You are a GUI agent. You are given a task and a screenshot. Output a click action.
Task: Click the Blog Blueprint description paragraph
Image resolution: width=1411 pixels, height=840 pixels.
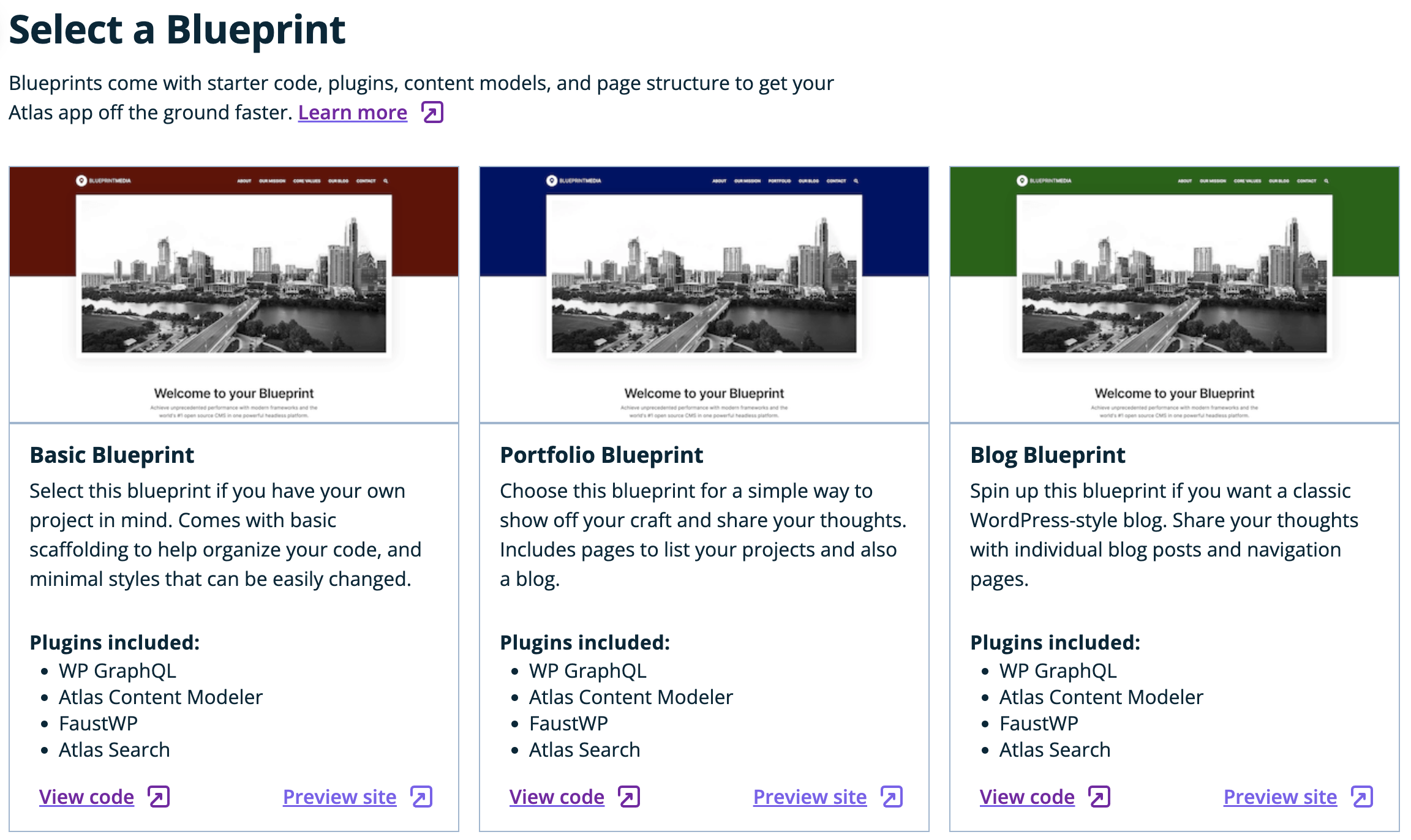[1164, 535]
